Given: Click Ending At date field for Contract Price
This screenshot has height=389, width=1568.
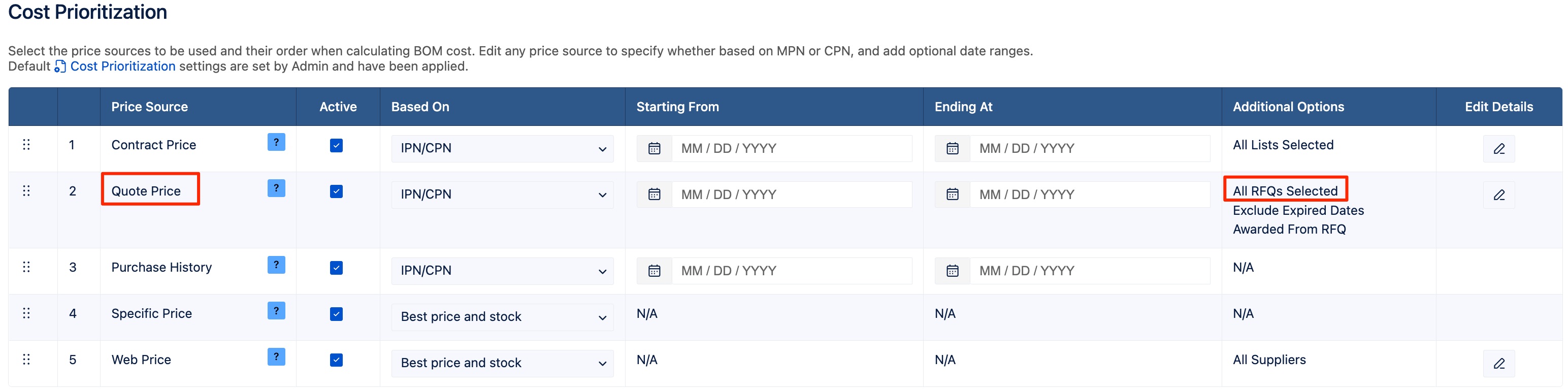Looking at the screenshot, I should point(1090,148).
